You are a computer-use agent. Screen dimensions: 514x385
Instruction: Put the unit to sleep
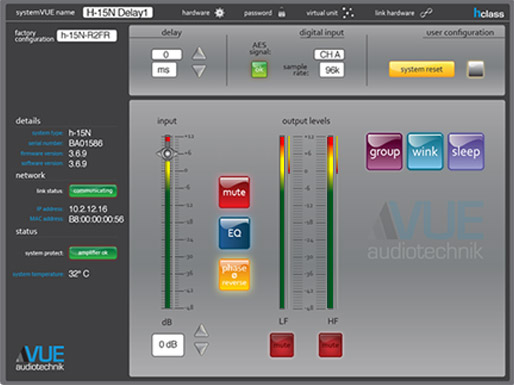pyautogui.click(x=466, y=152)
